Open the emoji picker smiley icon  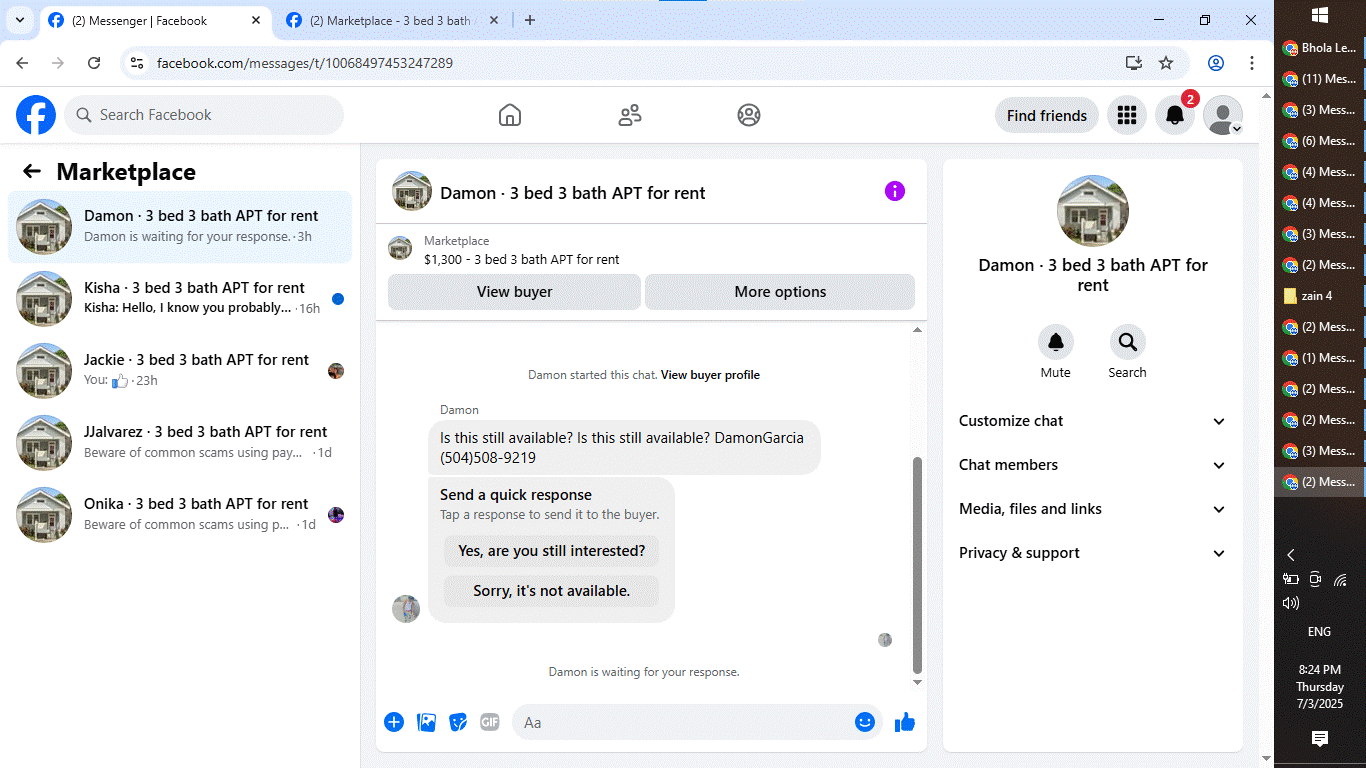(865, 722)
